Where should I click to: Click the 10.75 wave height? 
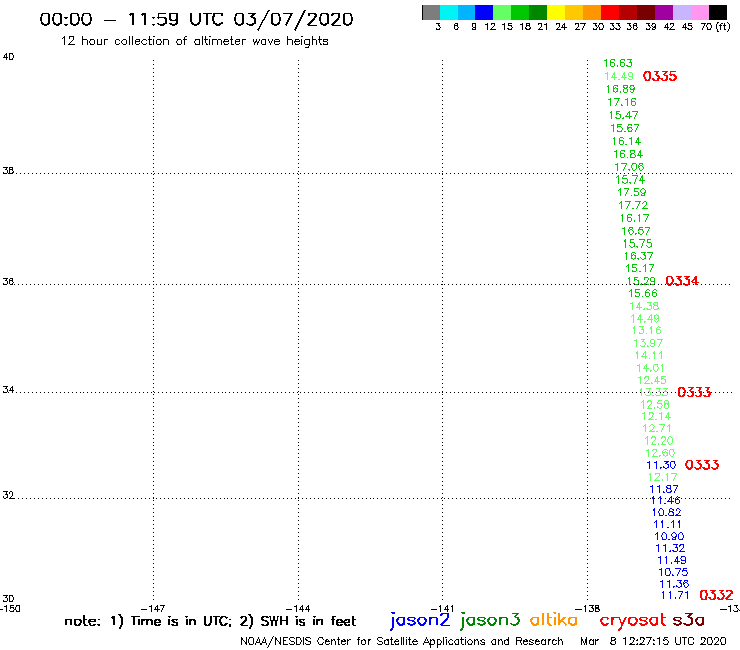pyautogui.click(x=673, y=572)
